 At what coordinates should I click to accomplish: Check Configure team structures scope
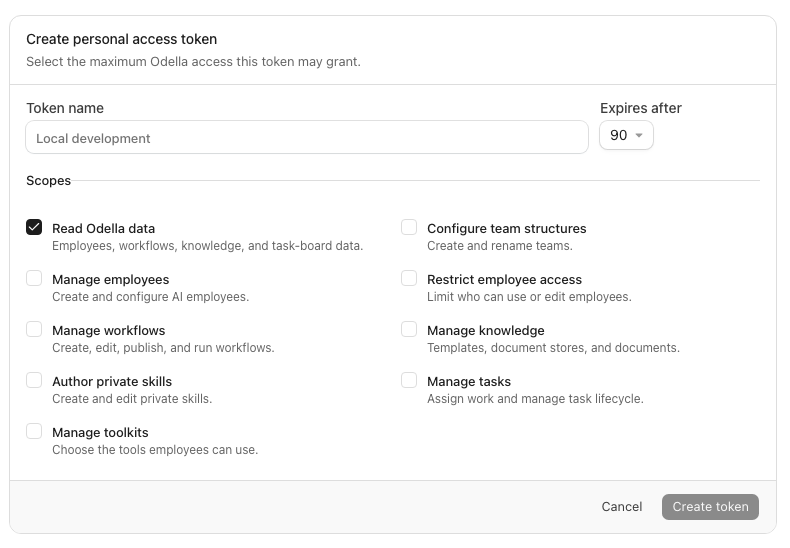[409, 227]
